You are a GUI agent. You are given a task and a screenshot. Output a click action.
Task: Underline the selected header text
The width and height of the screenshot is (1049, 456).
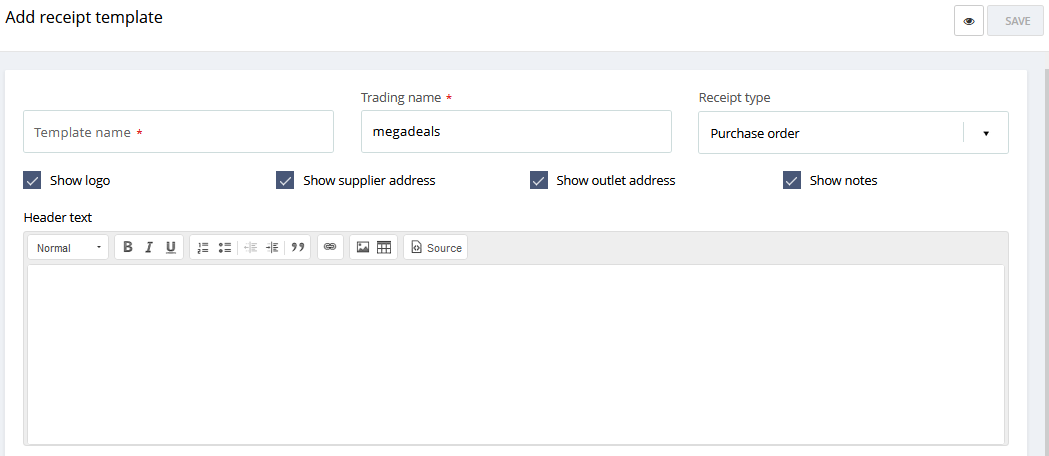(x=171, y=247)
